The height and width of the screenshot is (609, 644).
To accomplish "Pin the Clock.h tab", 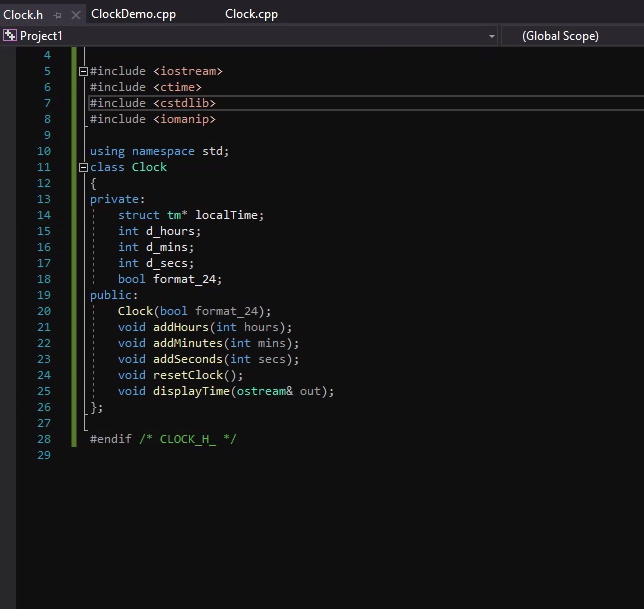I will [x=58, y=15].
